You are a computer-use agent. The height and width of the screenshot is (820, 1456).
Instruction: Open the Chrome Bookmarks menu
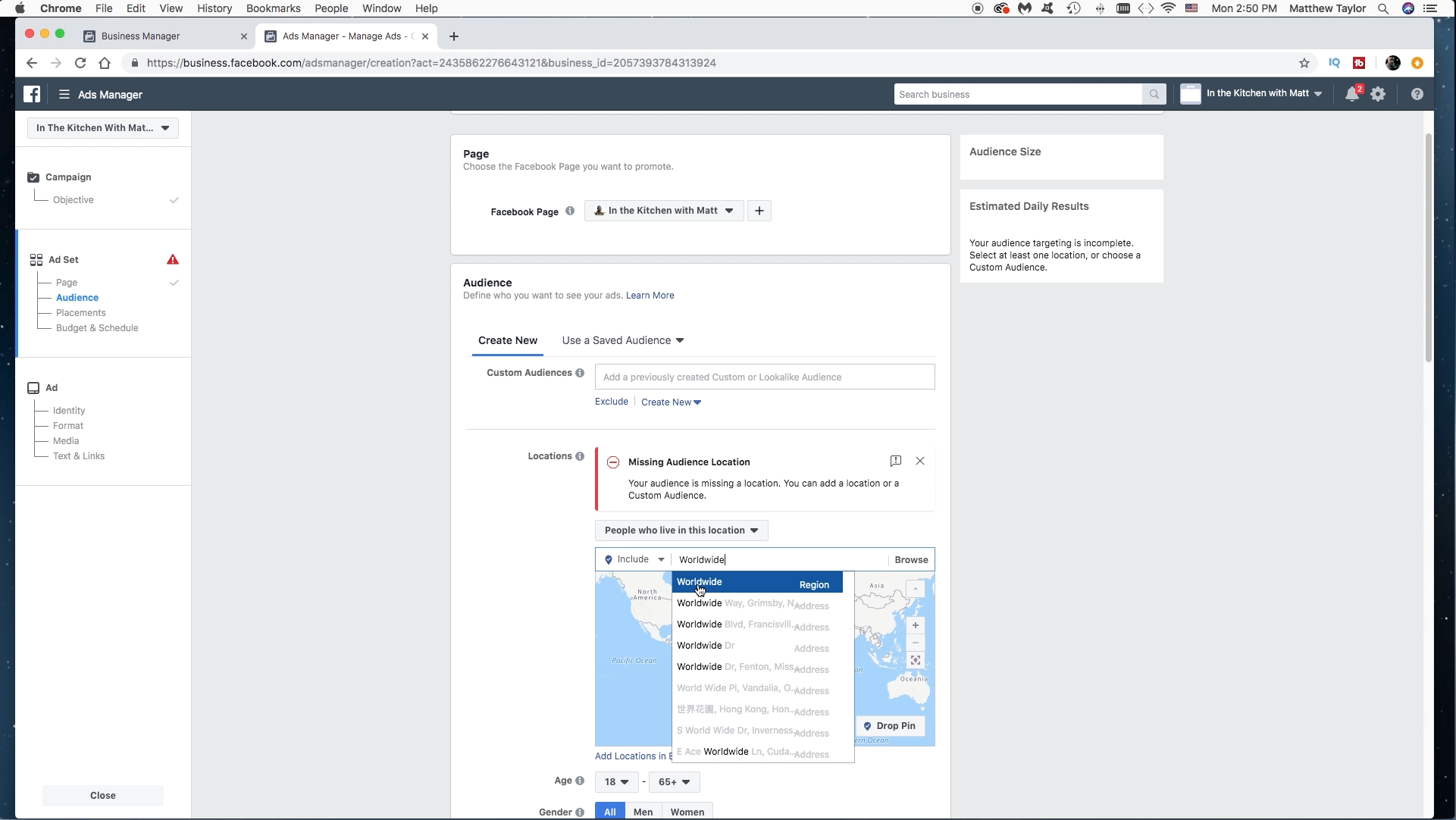pyautogui.click(x=274, y=8)
